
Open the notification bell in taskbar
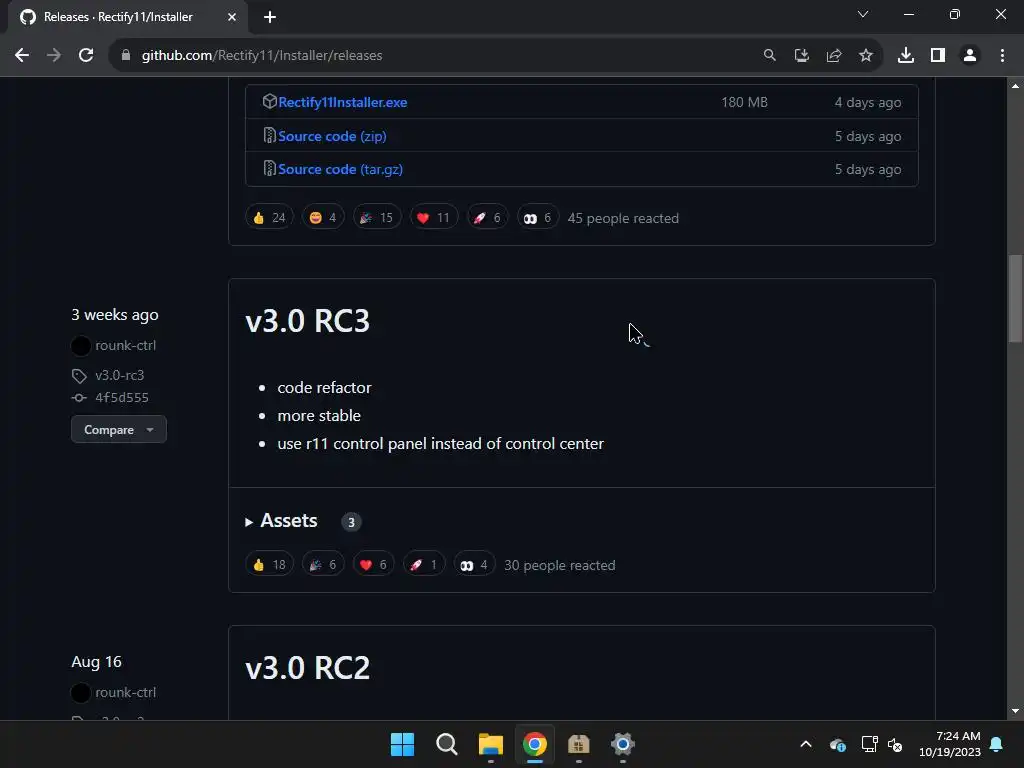coord(997,744)
